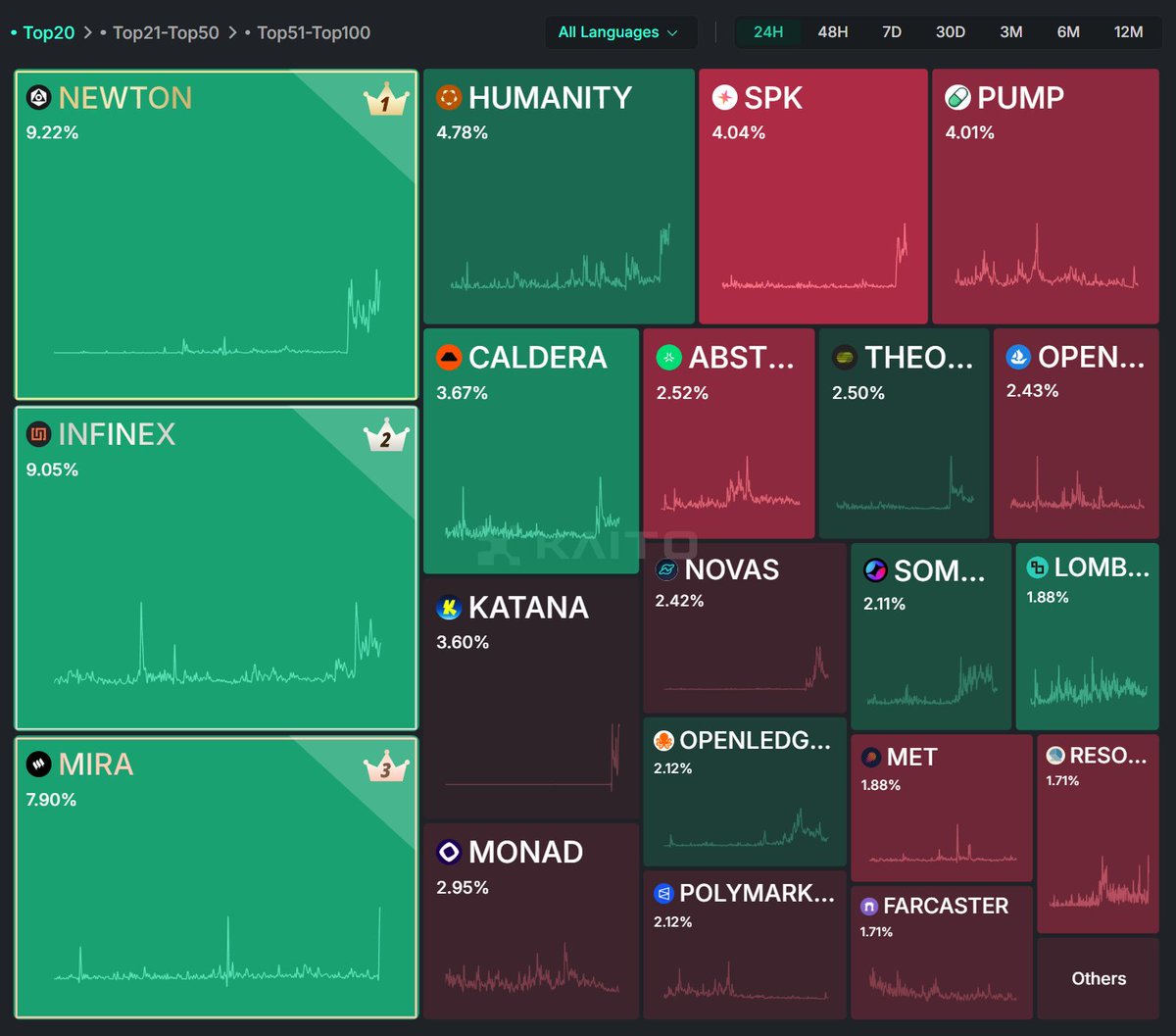Screen dimensions: 1176x1036
Task: Click the NEWTON mindshare sparkline chart
Action: pos(217,312)
